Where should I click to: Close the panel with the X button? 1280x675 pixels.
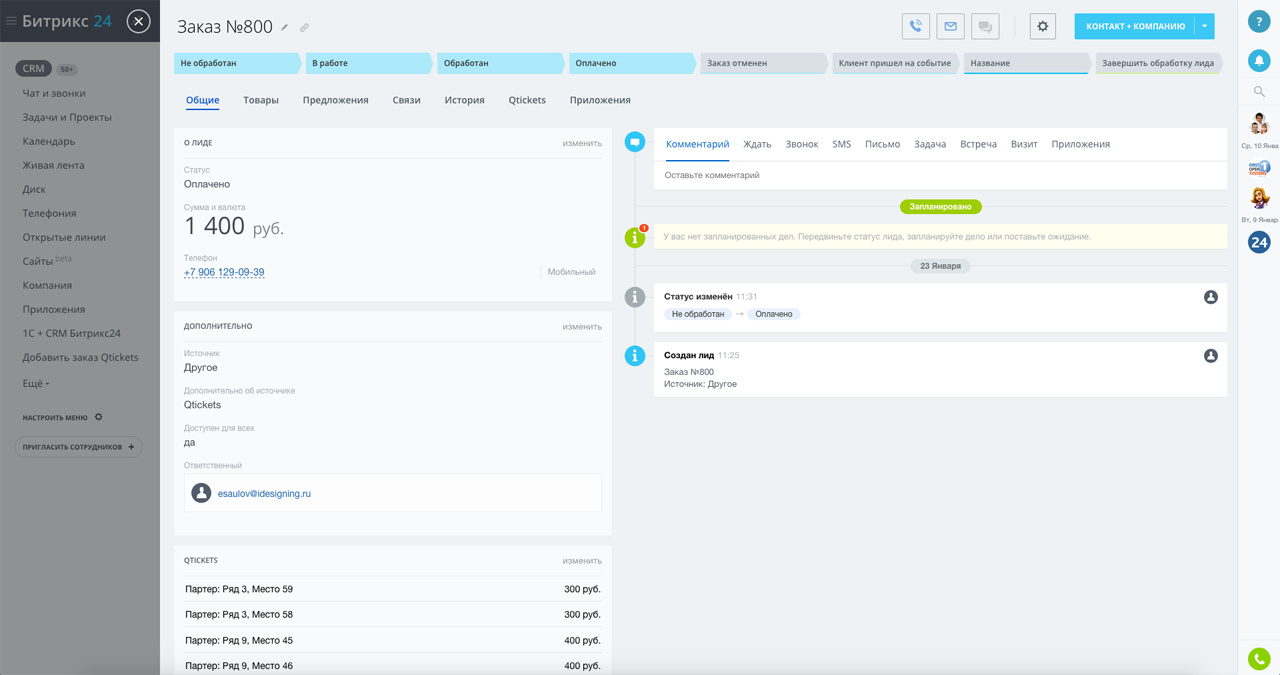pos(139,21)
